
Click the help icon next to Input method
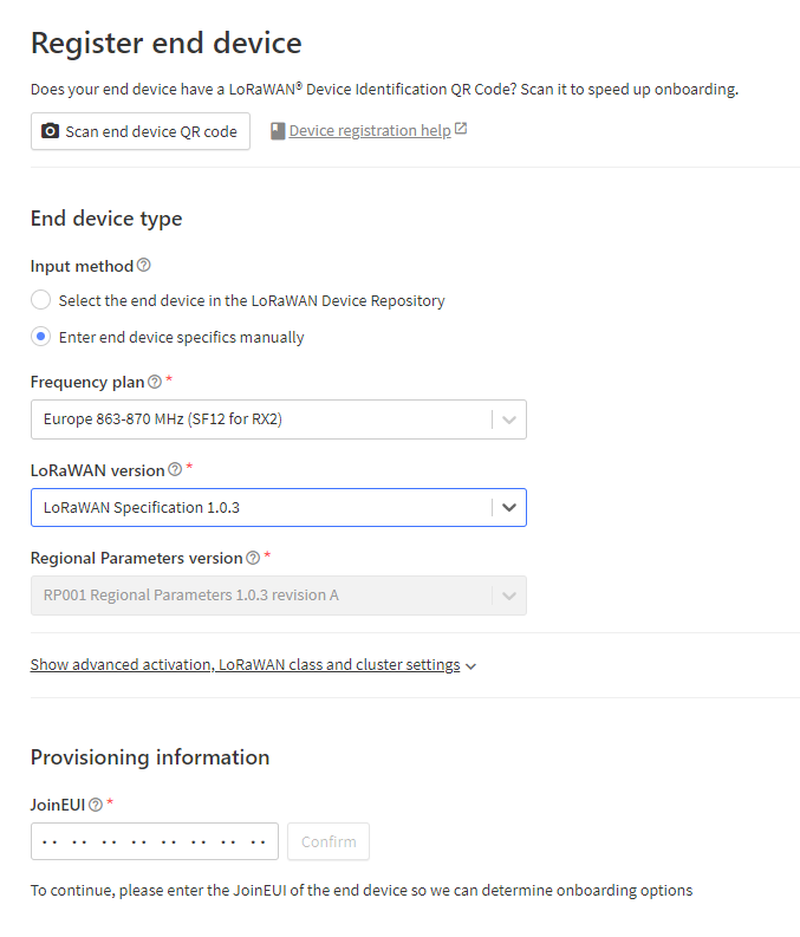coord(144,266)
